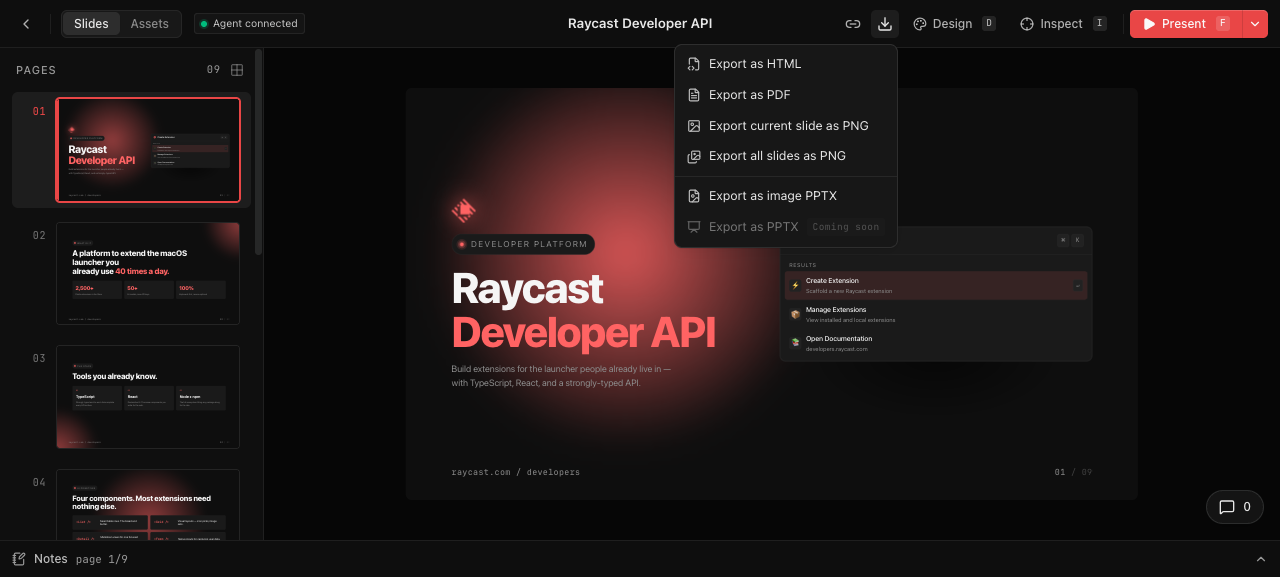Screen dimensions: 1280x577
Task: Click the DEVELOPER PLATFORM badge on the slide
Action: pos(523,244)
